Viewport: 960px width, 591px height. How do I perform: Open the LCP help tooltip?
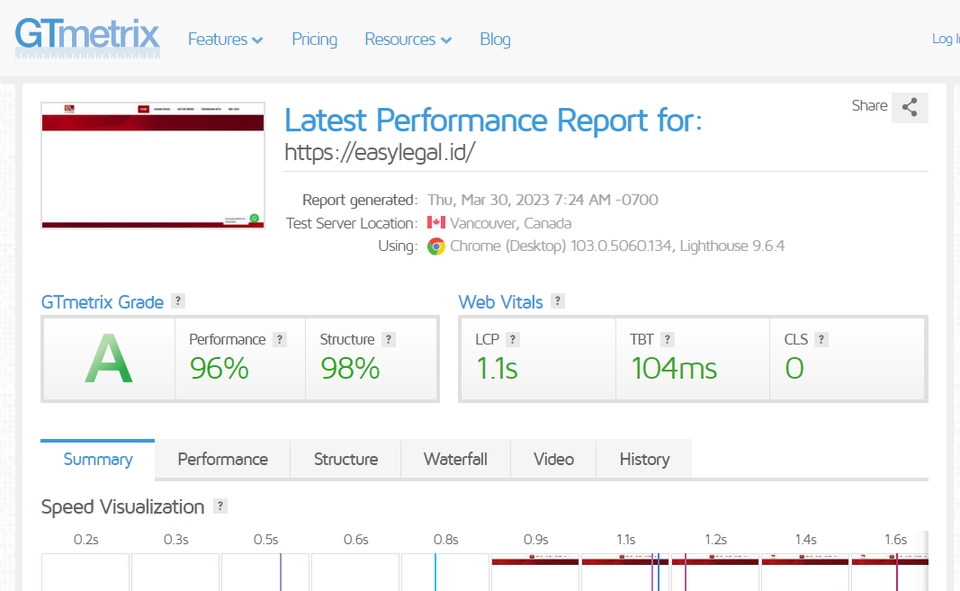point(512,338)
